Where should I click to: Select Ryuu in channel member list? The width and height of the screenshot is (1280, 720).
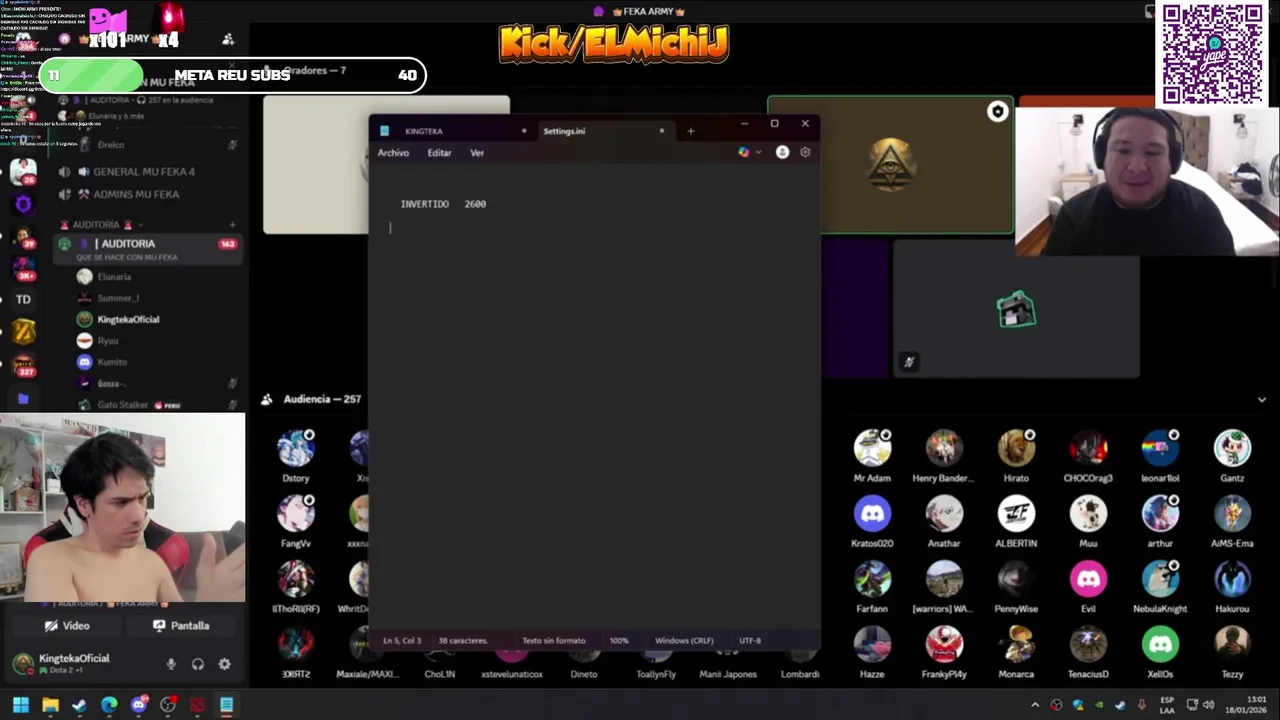click(108, 341)
